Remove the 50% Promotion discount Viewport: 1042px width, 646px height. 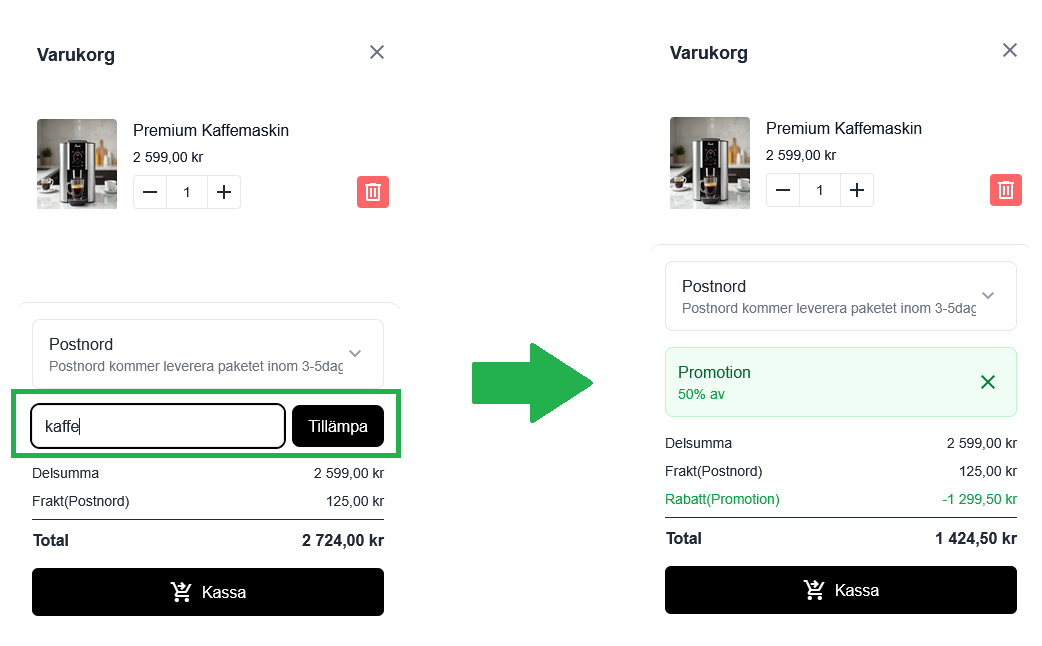click(x=988, y=382)
